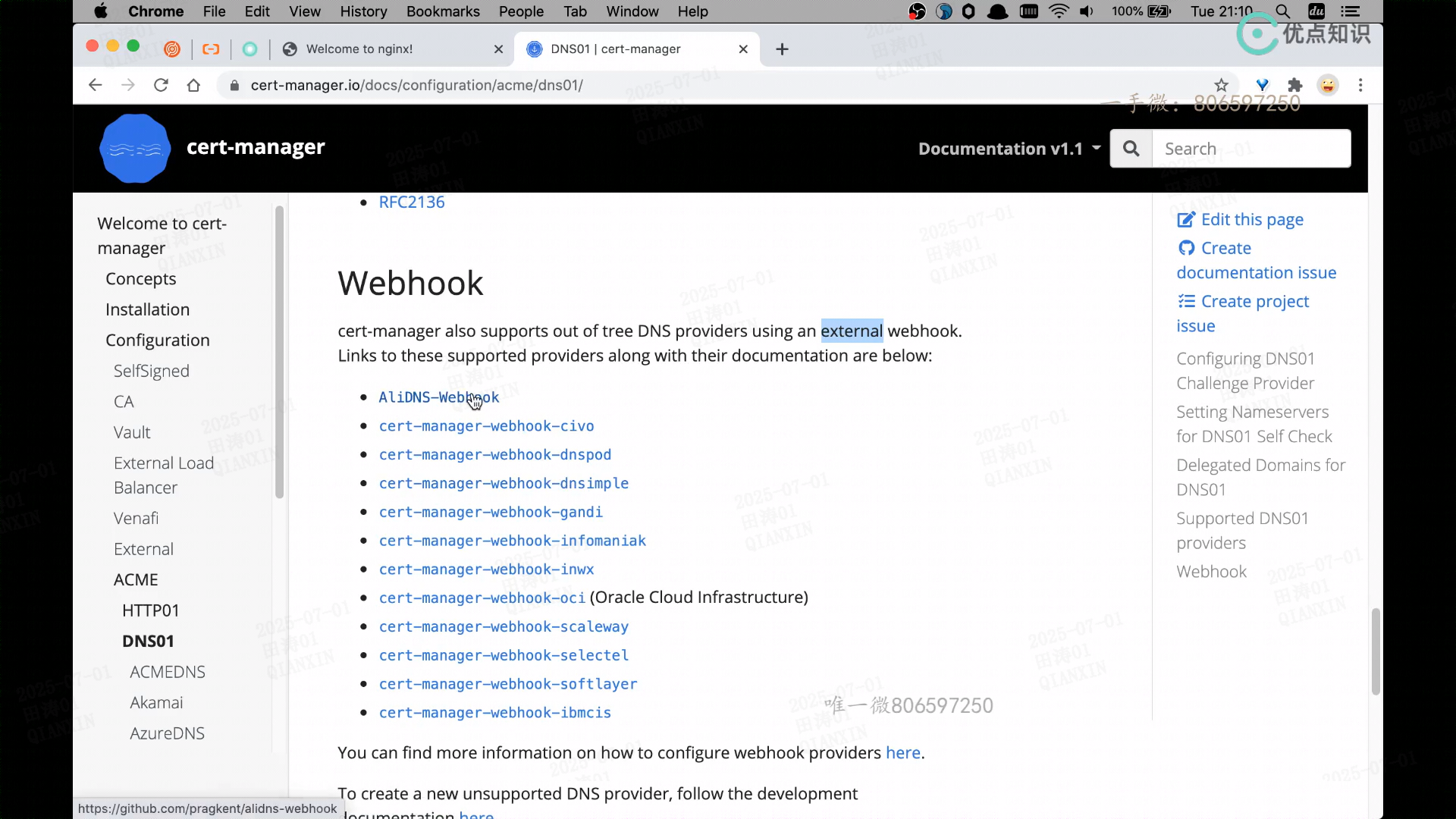The width and height of the screenshot is (1456, 819).
Task: Open the AliDNS-Webhook link
Action: [x=438, y=397]
